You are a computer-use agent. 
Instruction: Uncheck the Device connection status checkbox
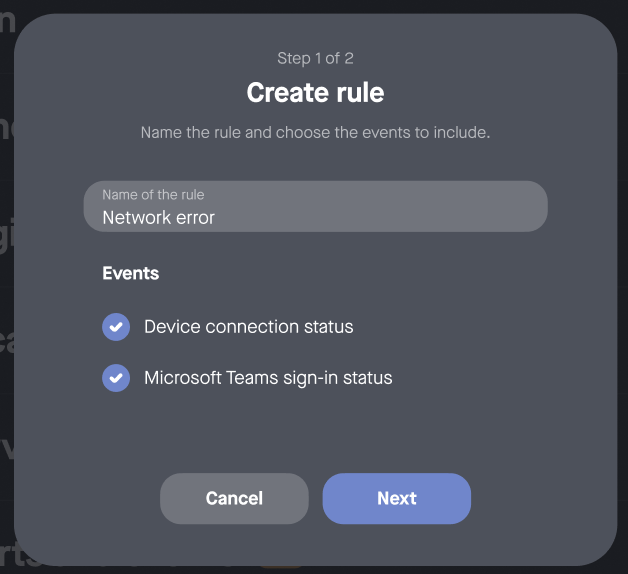click(x=116, y=327)
